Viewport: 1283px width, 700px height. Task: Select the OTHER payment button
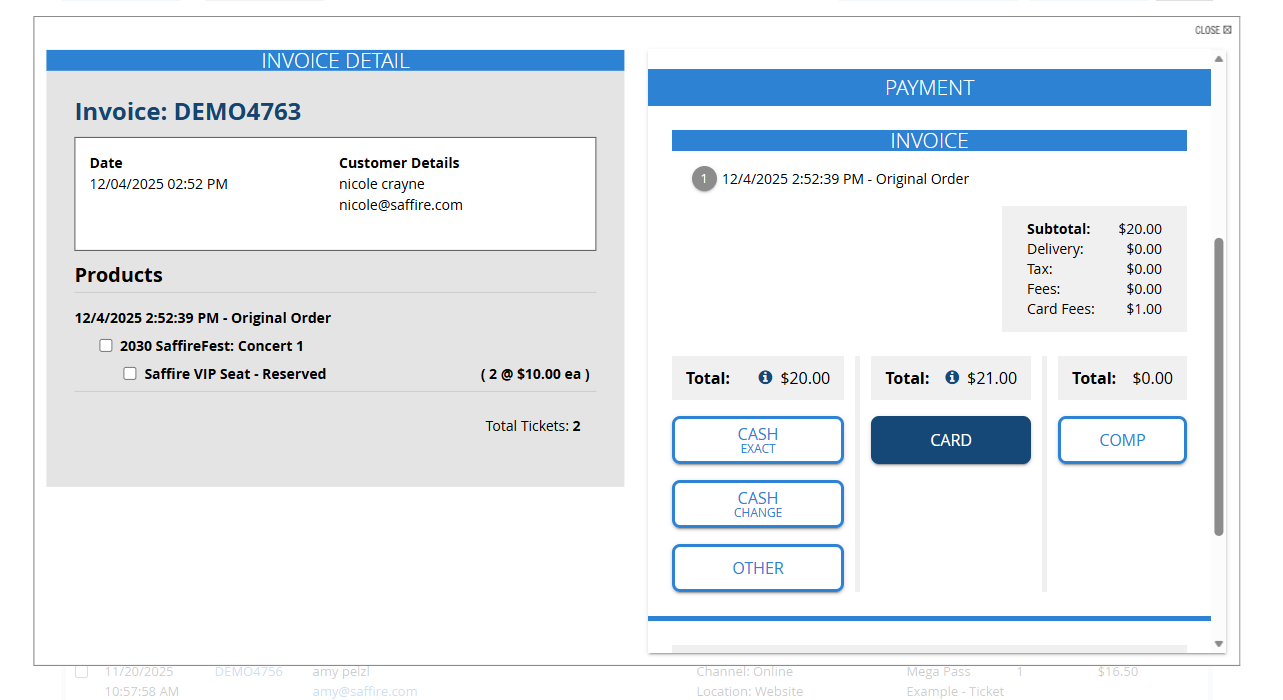tap(758, 568)
